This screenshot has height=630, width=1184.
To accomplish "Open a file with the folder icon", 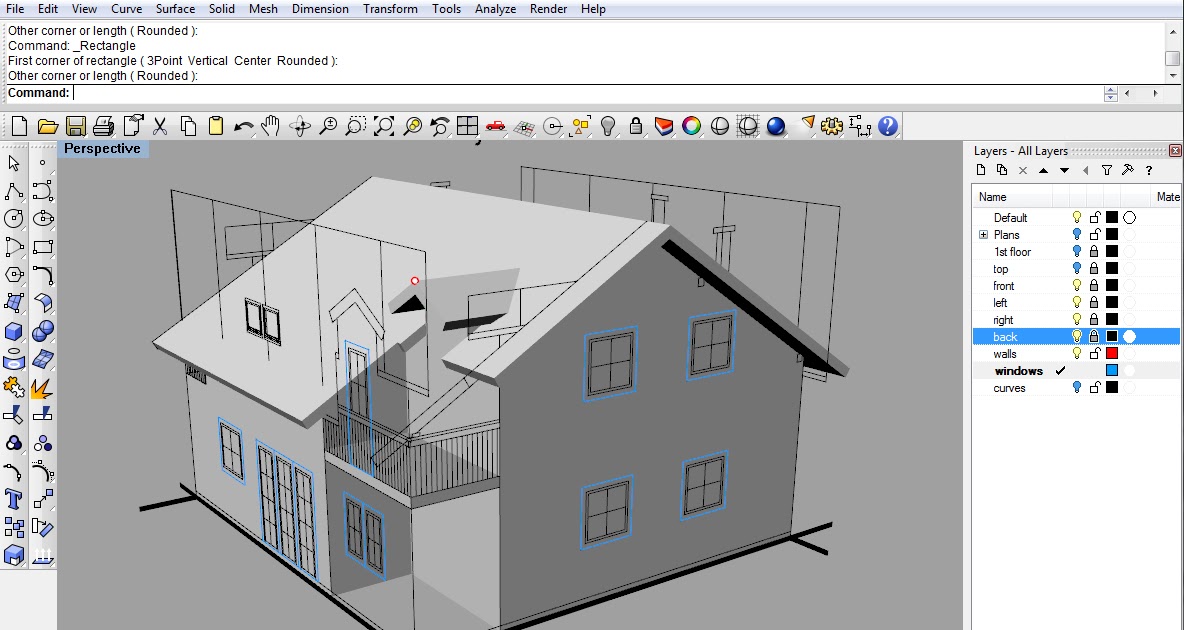I will [48, 125].
